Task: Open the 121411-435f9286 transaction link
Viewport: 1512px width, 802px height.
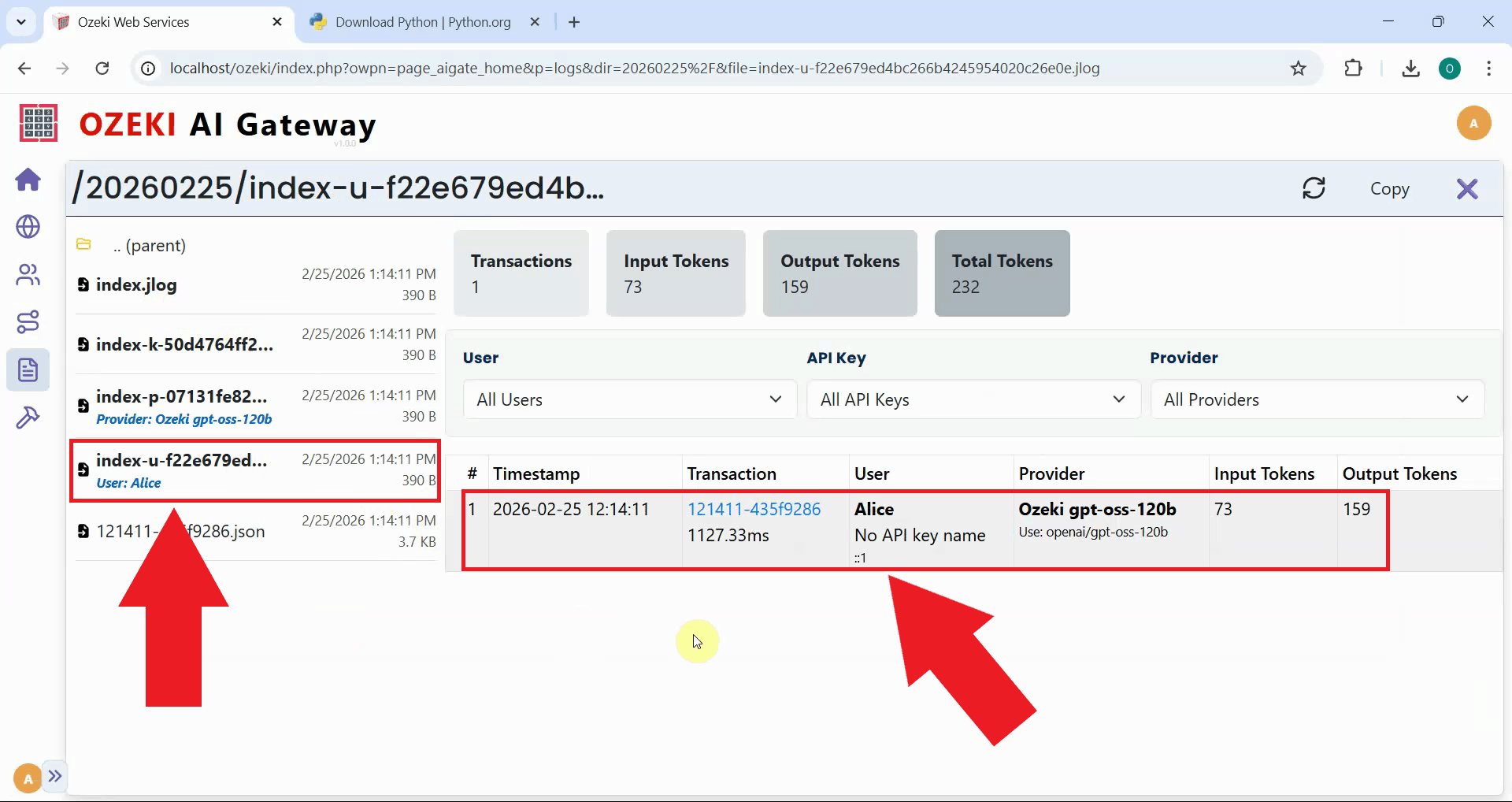Action: tap(753, 508)
